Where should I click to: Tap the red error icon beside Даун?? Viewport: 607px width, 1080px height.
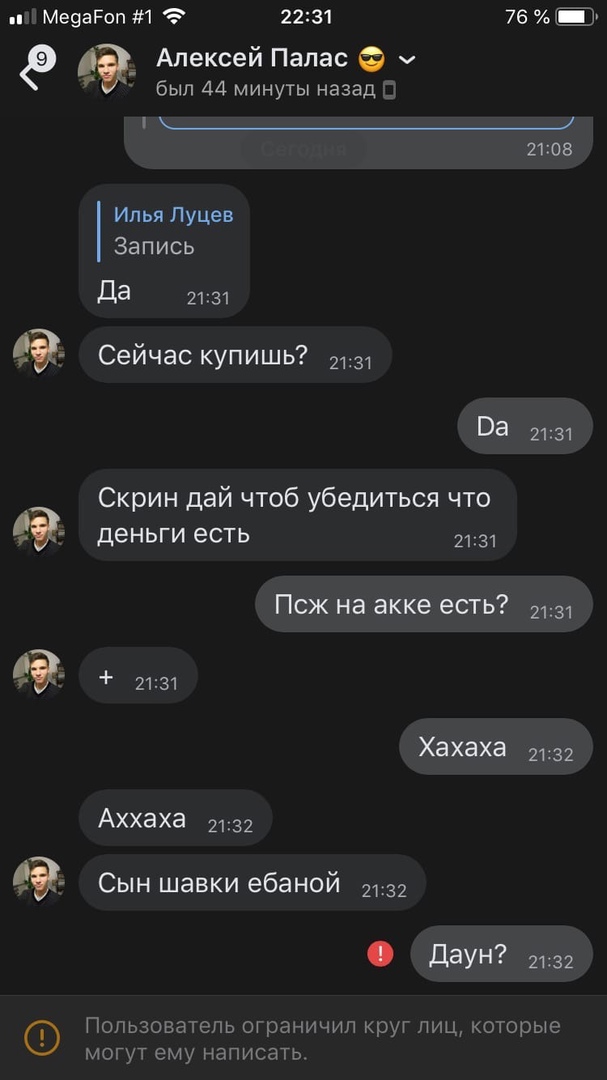(380, 954)
